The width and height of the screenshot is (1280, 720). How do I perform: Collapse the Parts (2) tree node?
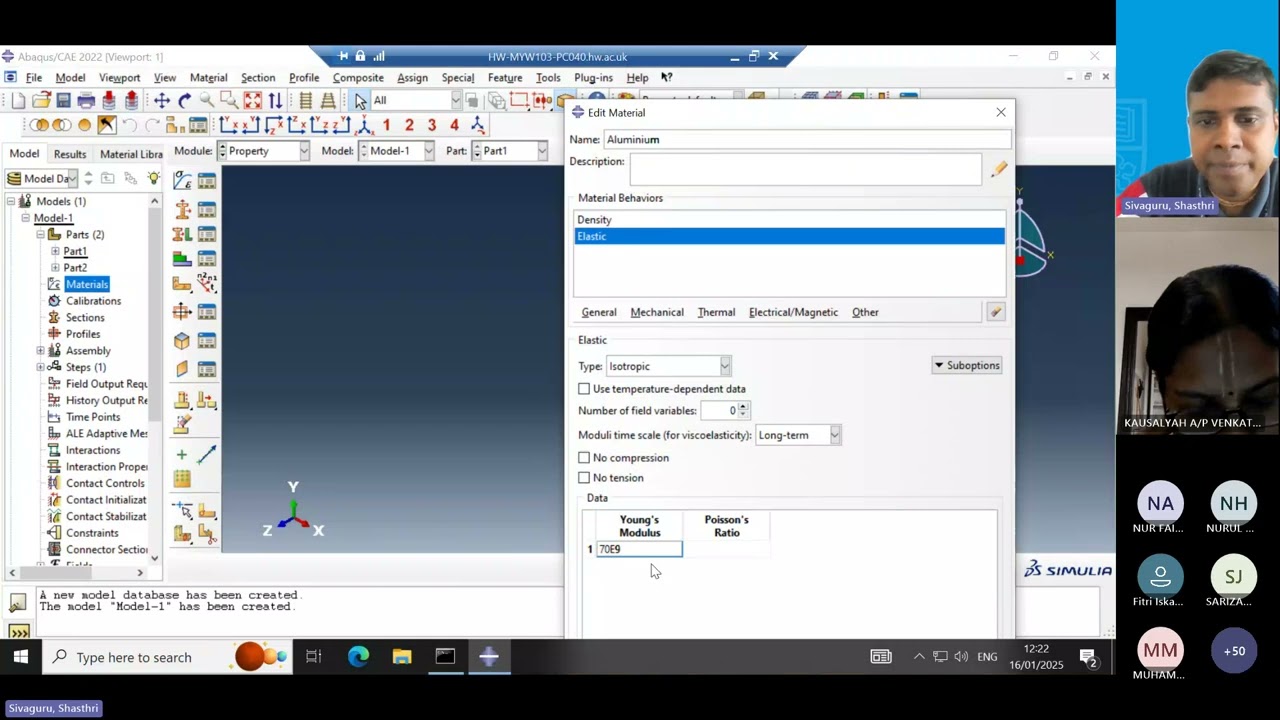(40, 234)
